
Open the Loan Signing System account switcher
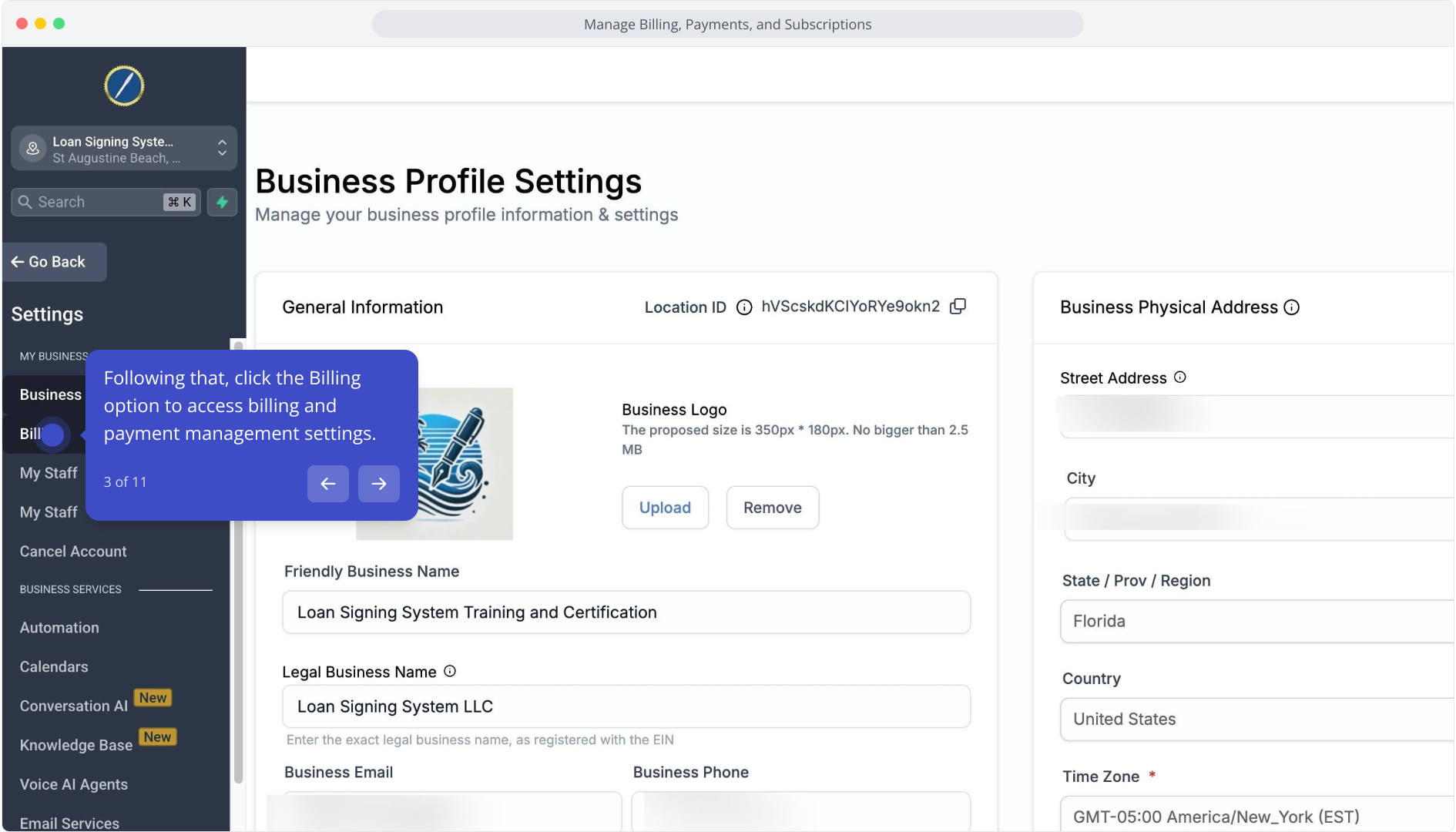[124, 149]
